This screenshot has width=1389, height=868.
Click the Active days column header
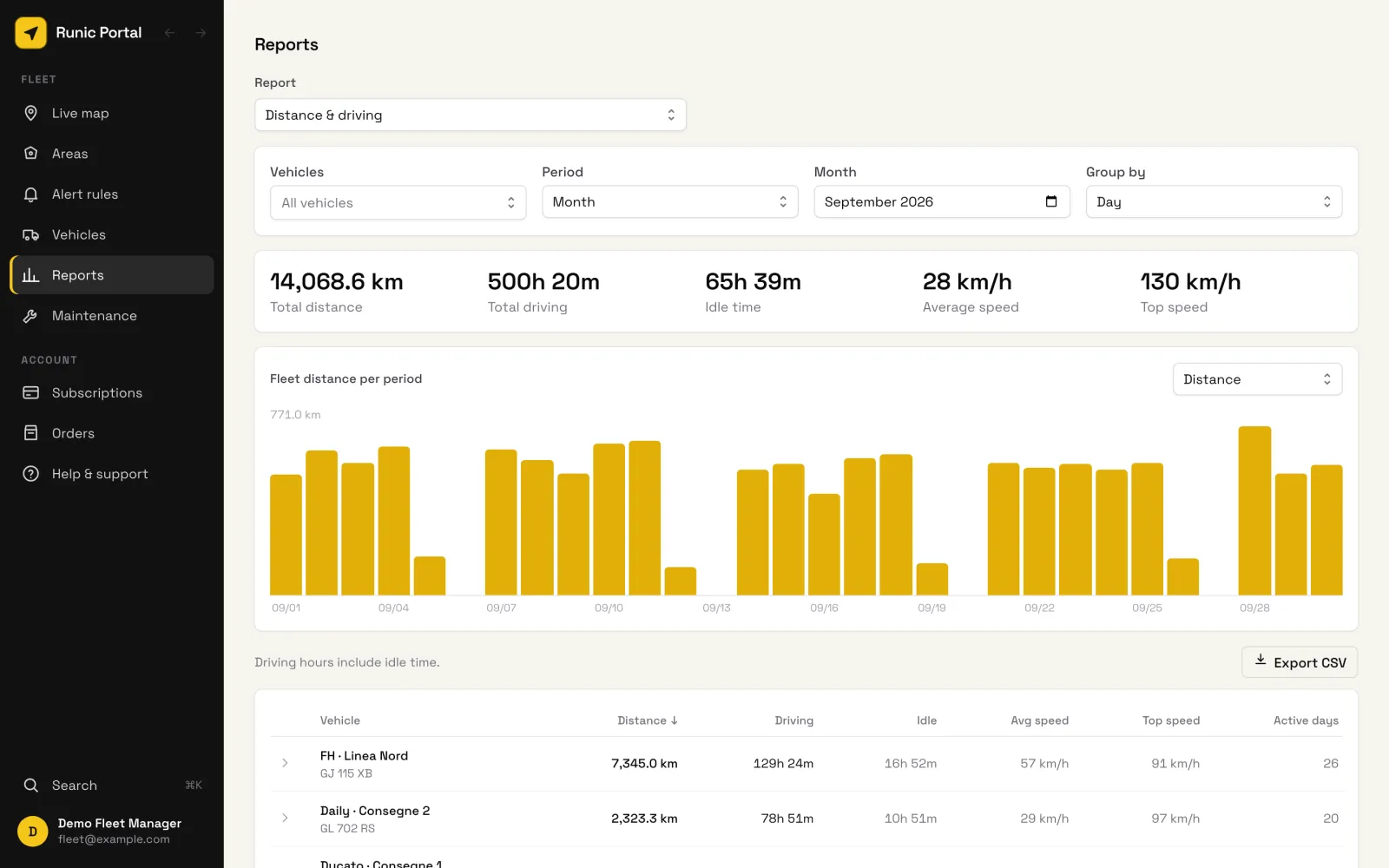[1306, 720]
